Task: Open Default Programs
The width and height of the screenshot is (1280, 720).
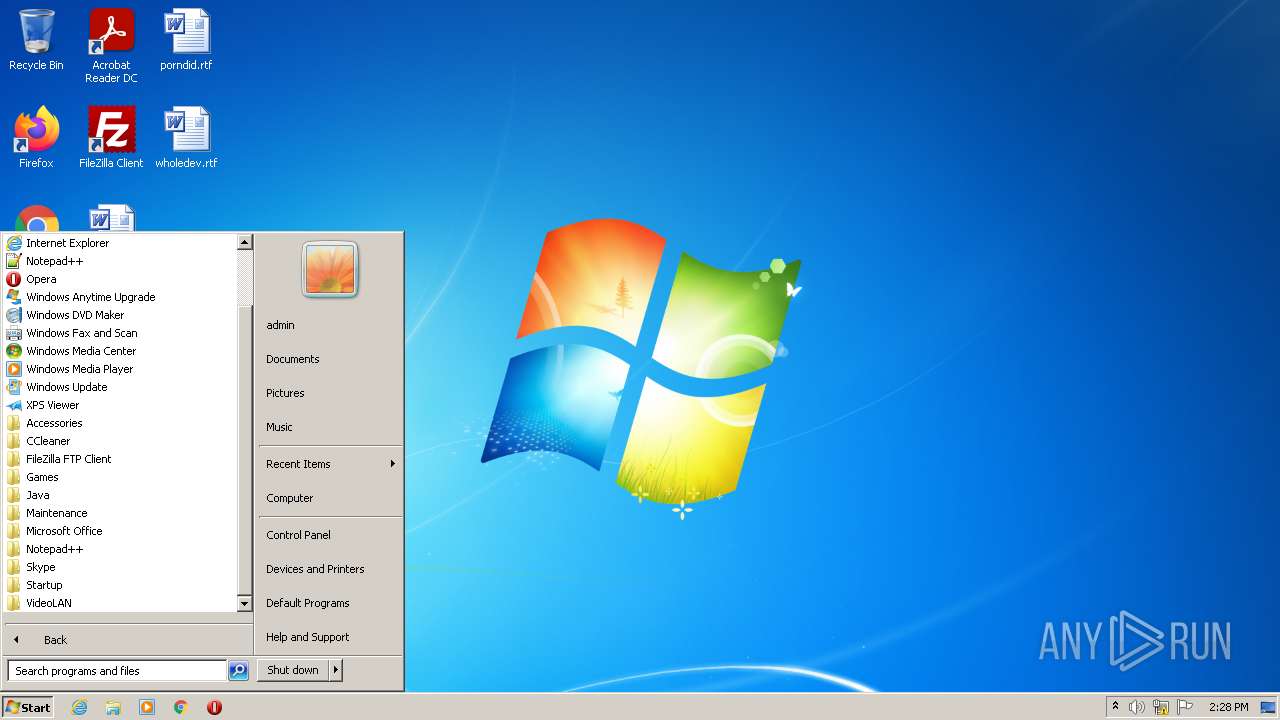Action: pos(330,603)
